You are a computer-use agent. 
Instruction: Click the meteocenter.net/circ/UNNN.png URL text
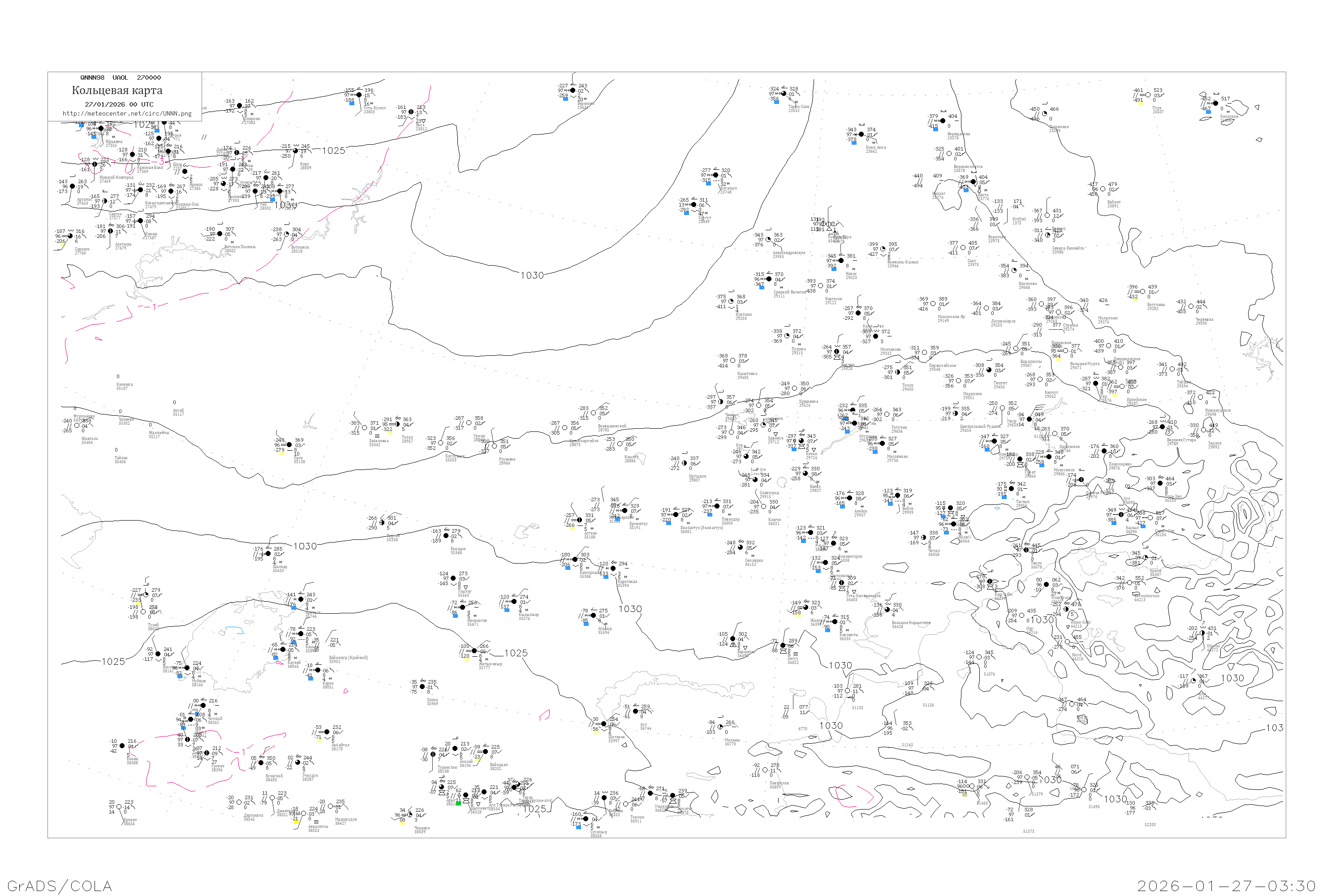(127, 113)
